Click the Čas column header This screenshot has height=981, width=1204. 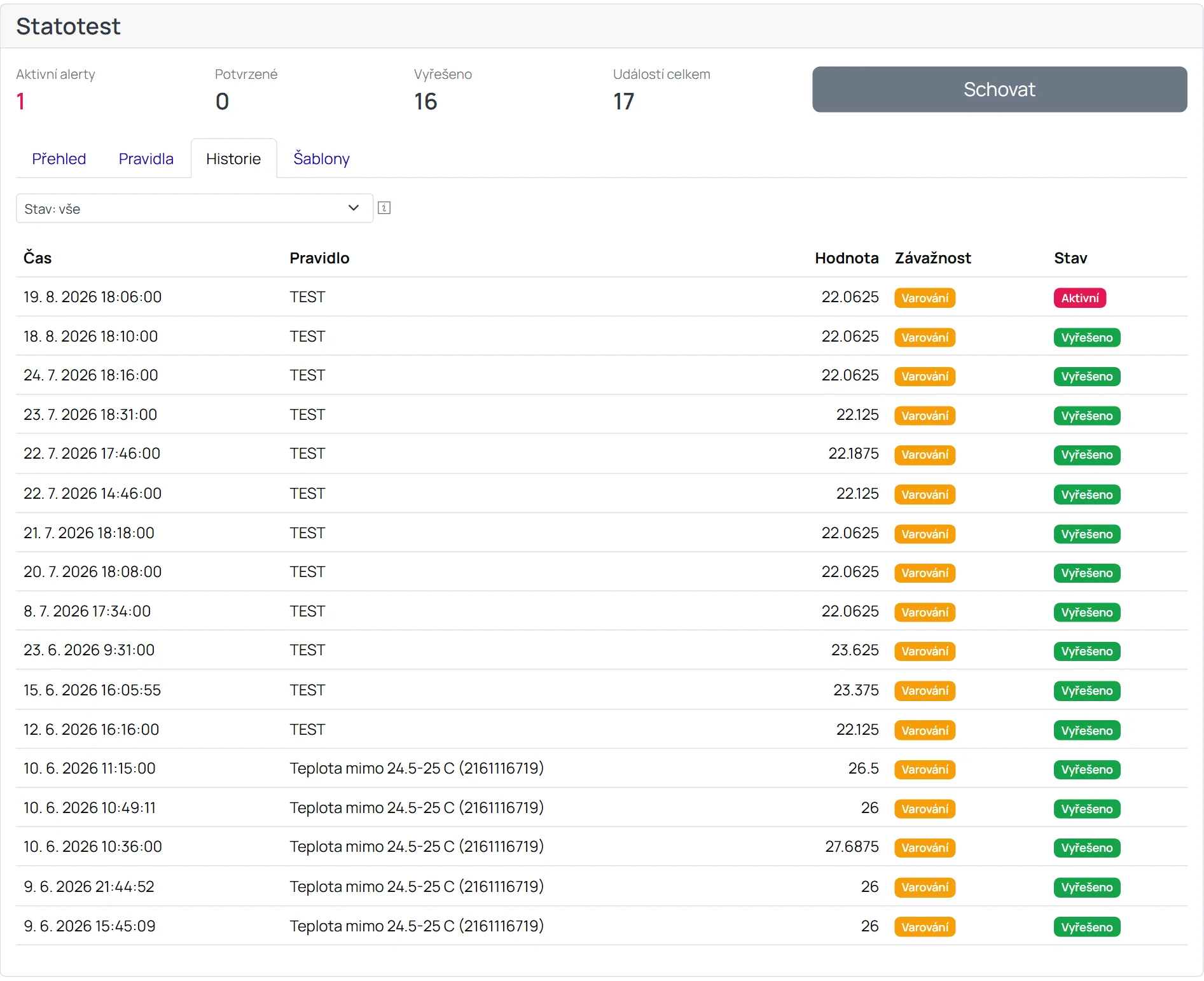click(38, 258)
